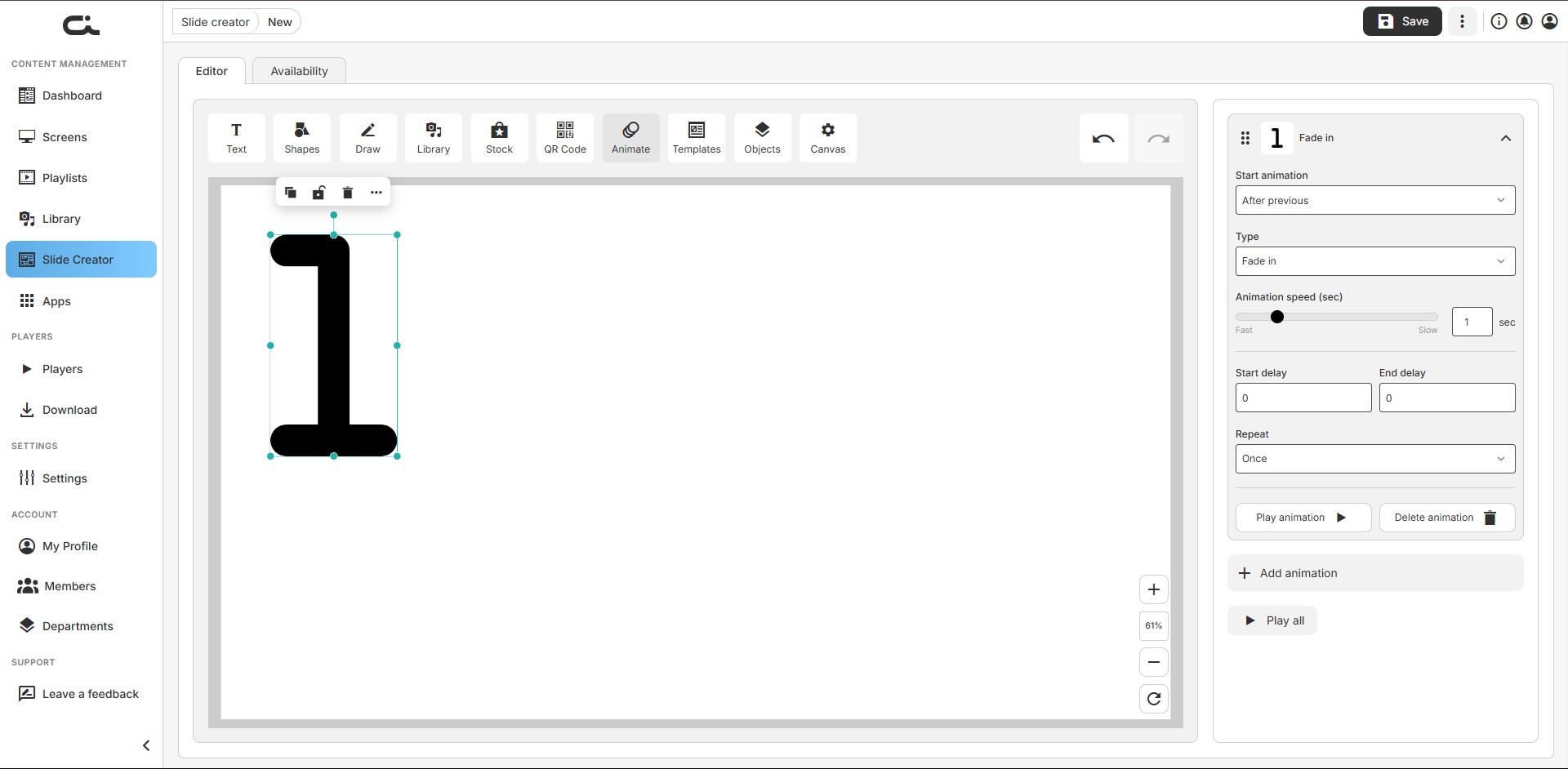
Task: Add a QR Code element
Action: click(x=565, y=138)
